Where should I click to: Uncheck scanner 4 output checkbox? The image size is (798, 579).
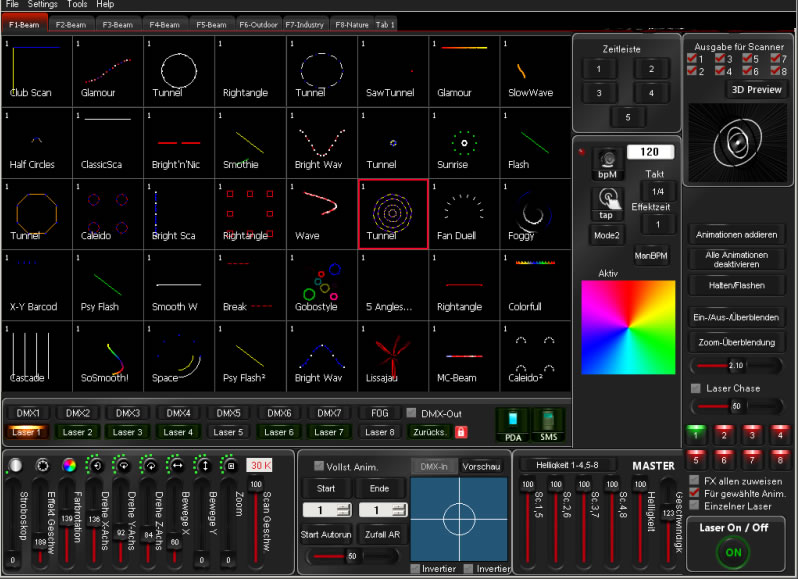(719, 70)
